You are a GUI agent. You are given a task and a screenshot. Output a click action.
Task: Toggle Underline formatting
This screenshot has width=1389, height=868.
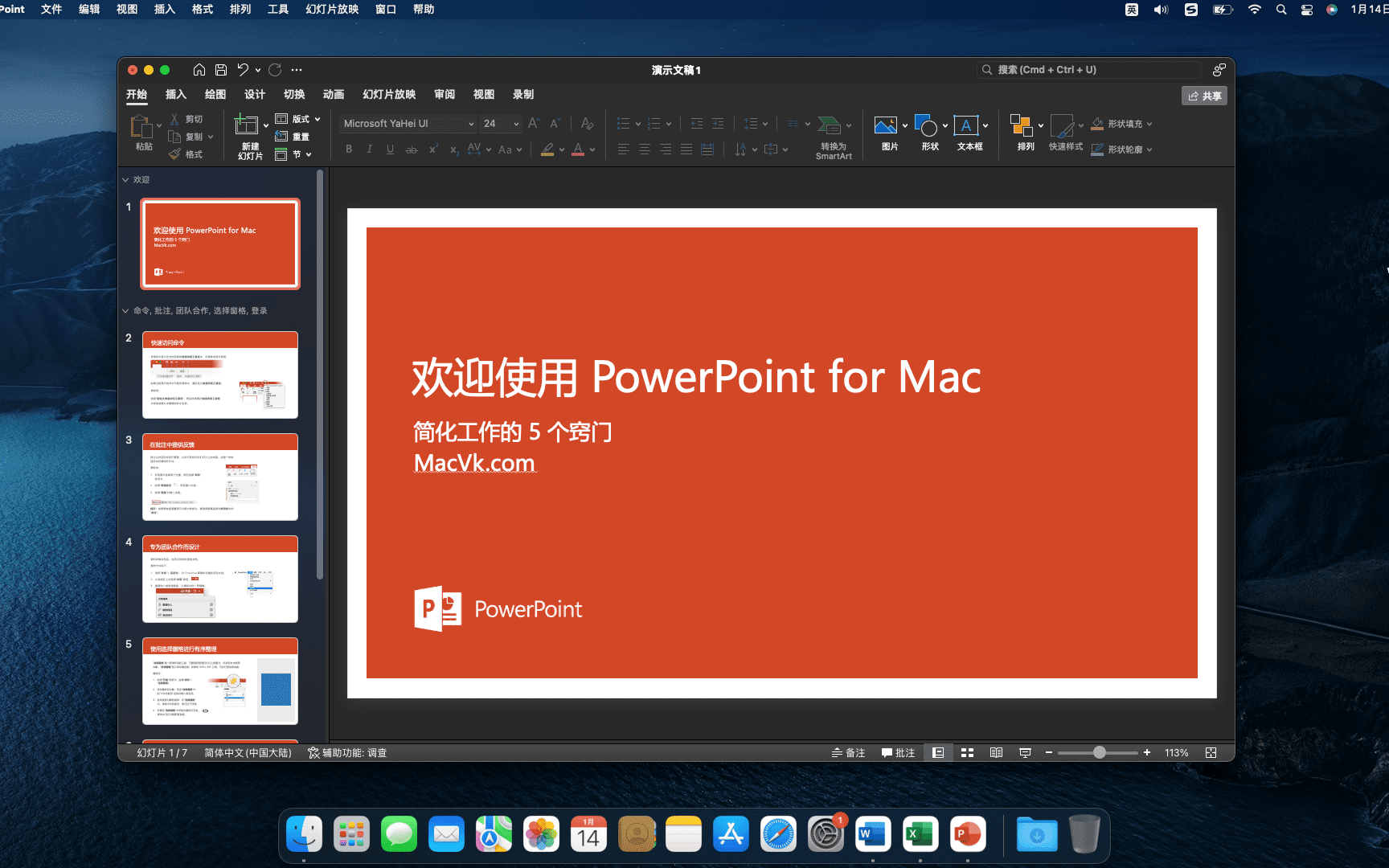point(390,149)
